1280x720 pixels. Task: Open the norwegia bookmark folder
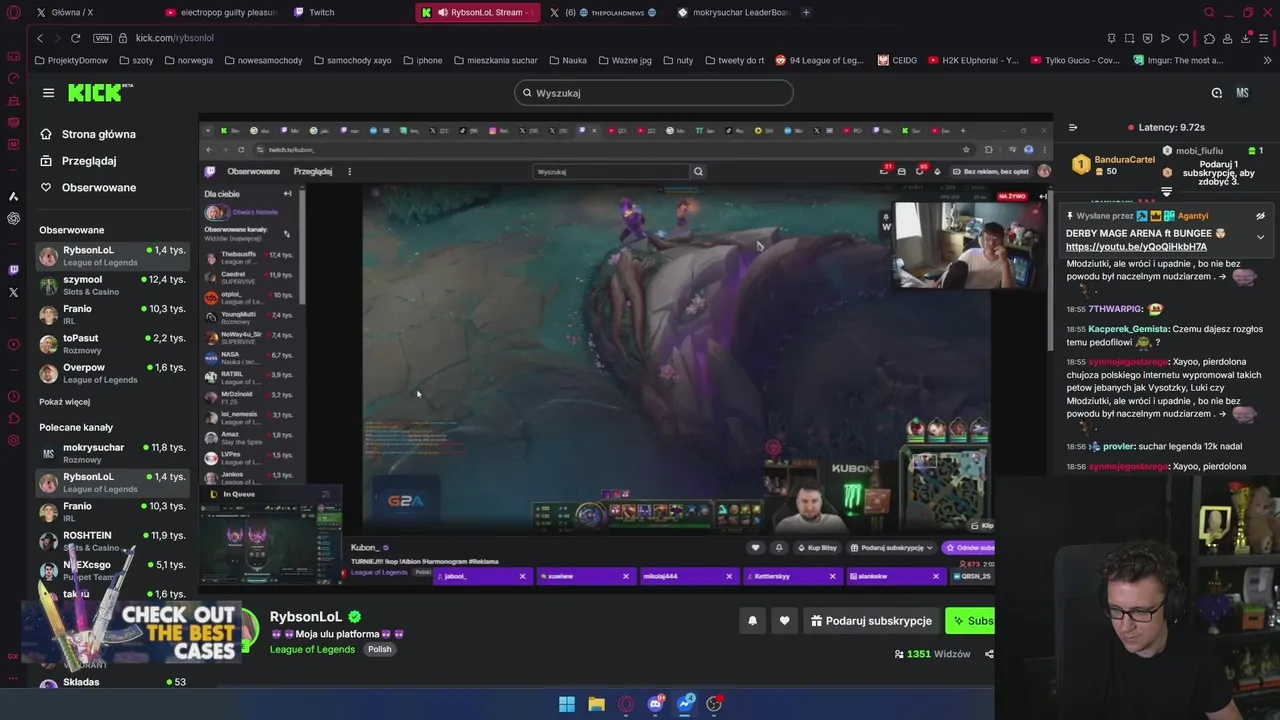[x=187, y=60]
